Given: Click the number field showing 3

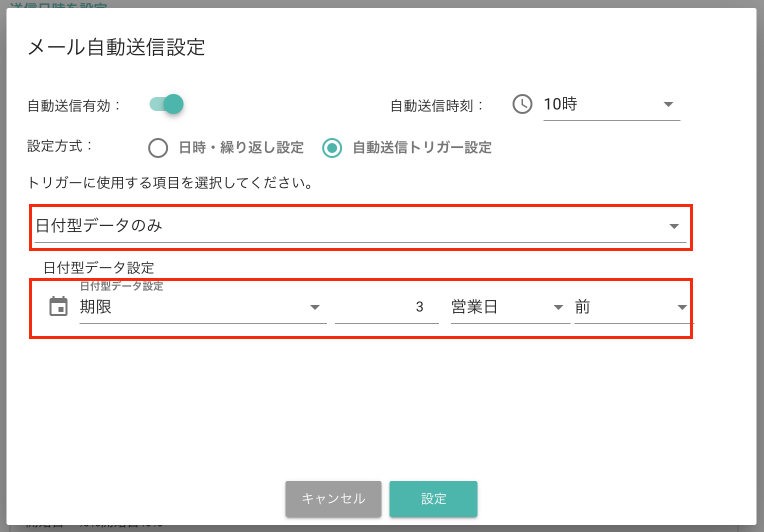Looking at the screenshot, I should [387, 307].
